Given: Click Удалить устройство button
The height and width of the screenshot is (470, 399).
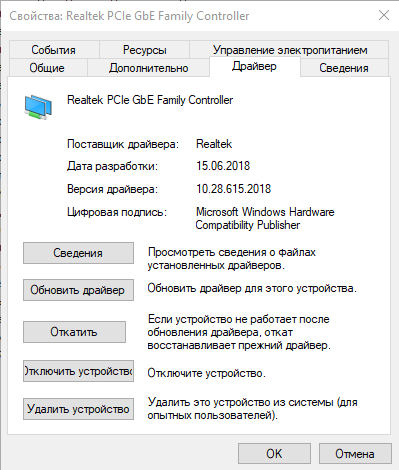Looking at the screenshot, I should pyautogui.click(x=78, y=409).
